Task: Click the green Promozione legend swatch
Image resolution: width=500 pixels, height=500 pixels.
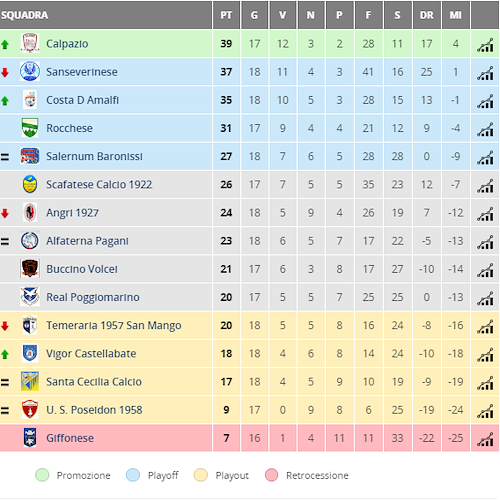Action: [42, 475]
